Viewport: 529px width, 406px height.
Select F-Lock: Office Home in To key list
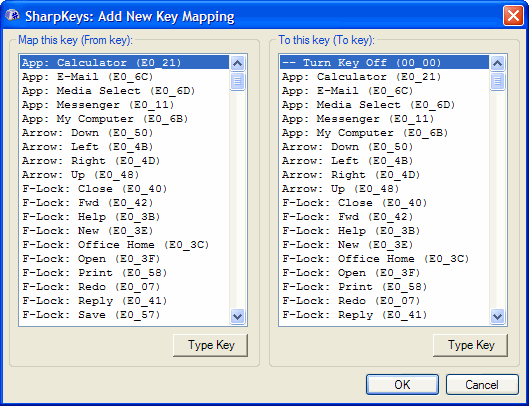[385, 259]
